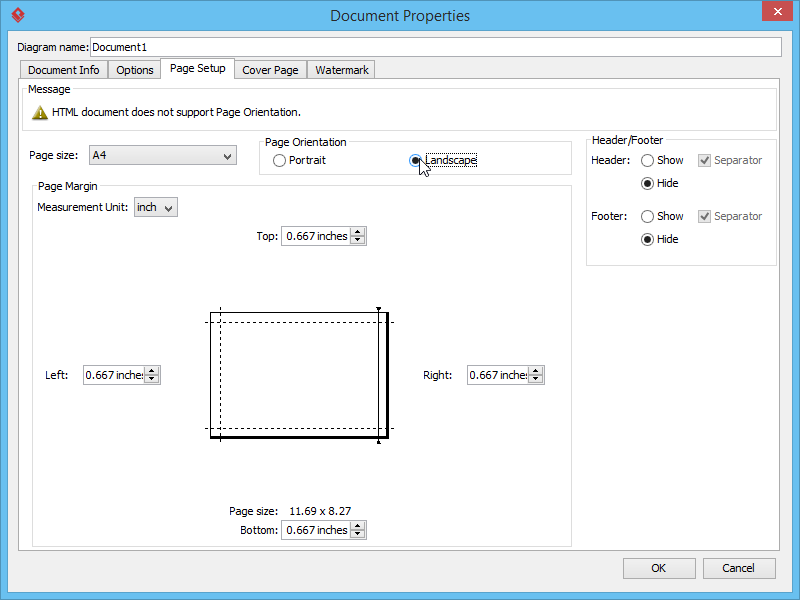800x600 pixels.
Task: Open the Watermark tab
Action: click(341, 70)
